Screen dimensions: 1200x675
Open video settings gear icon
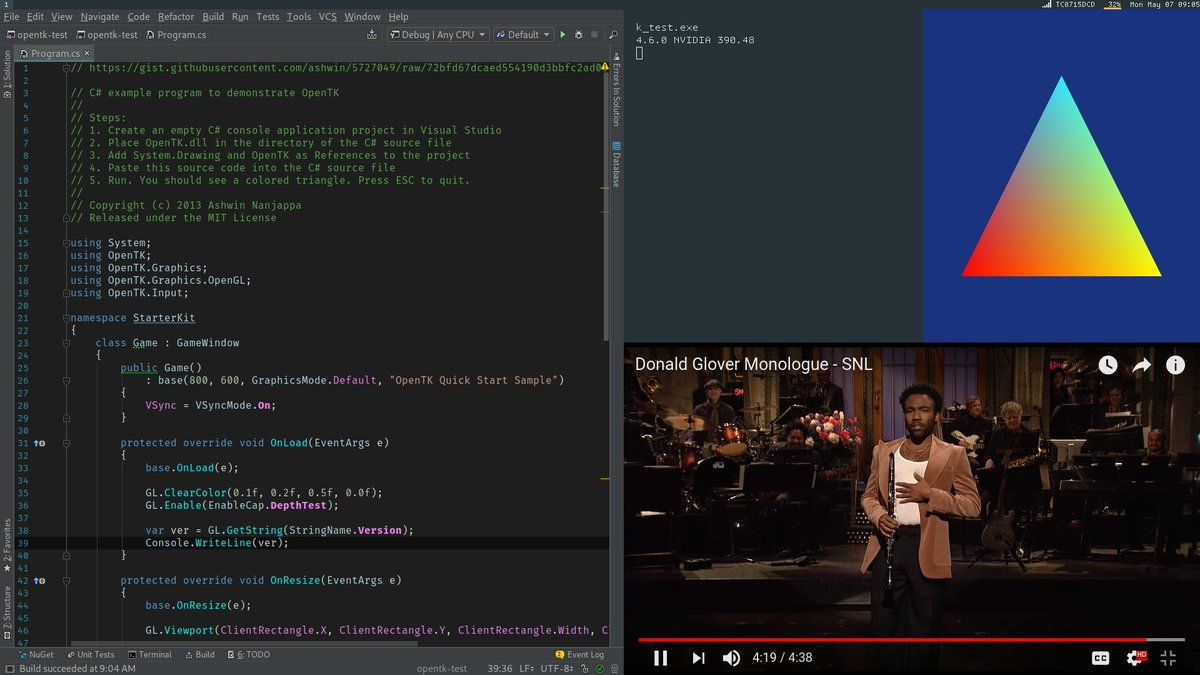(x=1135, y=657)
